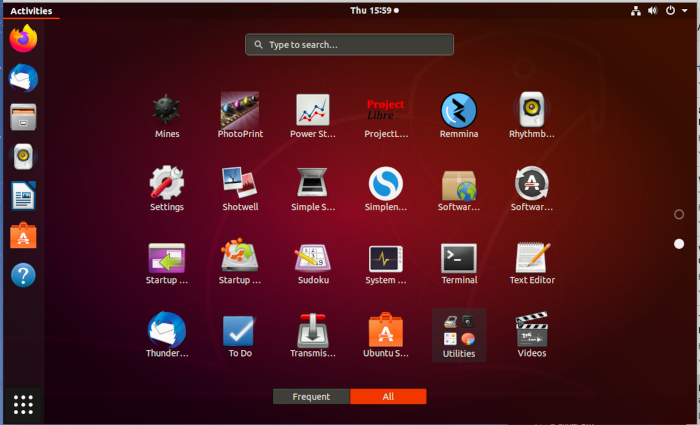Select the second app page indicator
700x425 pixels.
(679, 244)
